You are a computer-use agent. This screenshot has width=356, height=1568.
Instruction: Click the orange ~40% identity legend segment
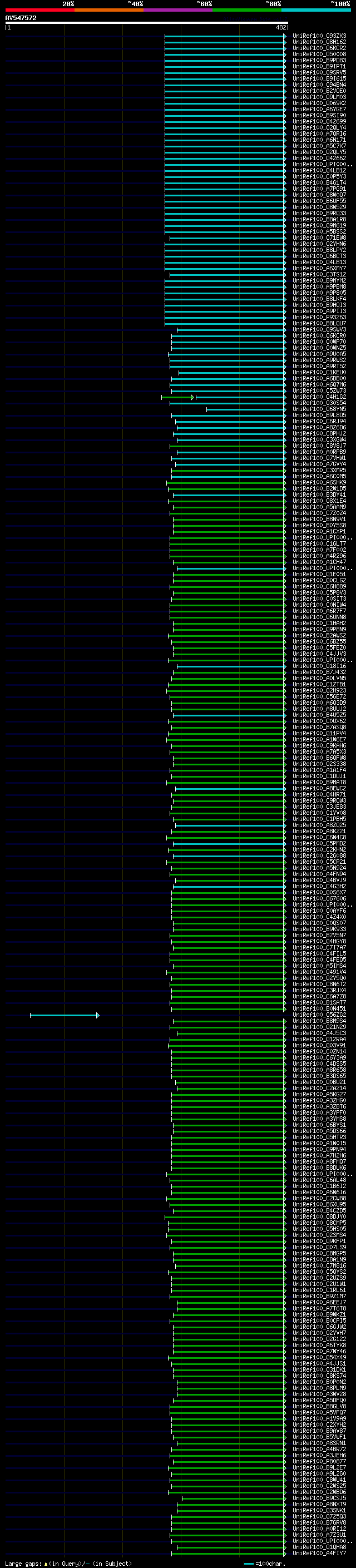[109, 10]
